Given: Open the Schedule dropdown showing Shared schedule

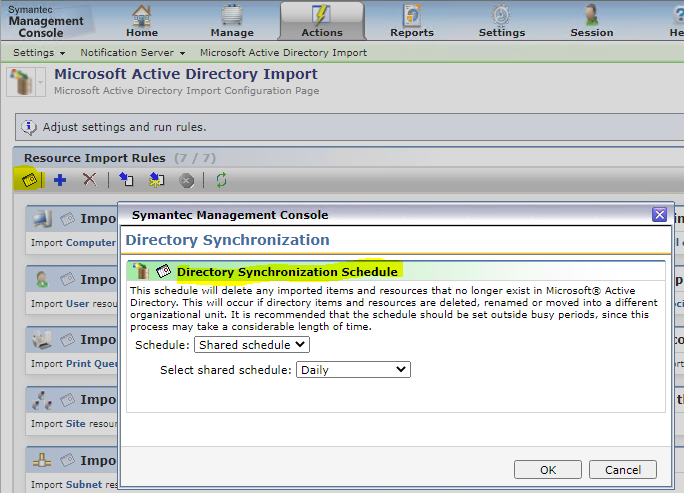Looking at the screenshot, I should point(252,345).
